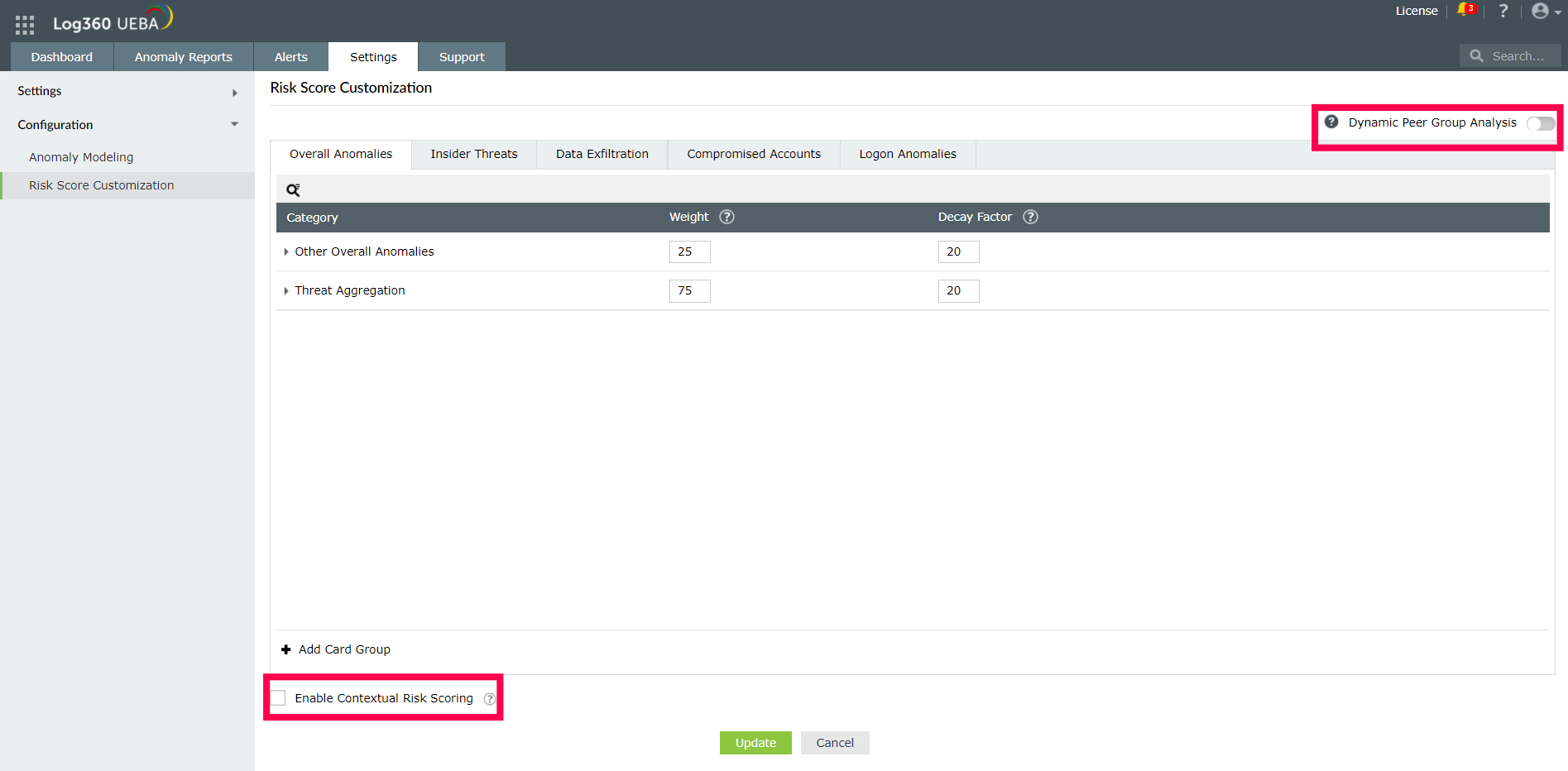Show help for Decay Factor column
This screenshot has width=1568, height=771.
pos(1030,217)
